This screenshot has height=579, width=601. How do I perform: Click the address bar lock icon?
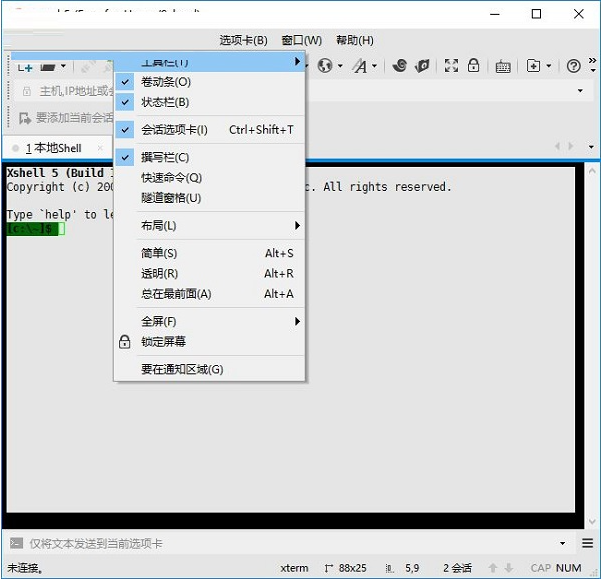pos(26,91)
